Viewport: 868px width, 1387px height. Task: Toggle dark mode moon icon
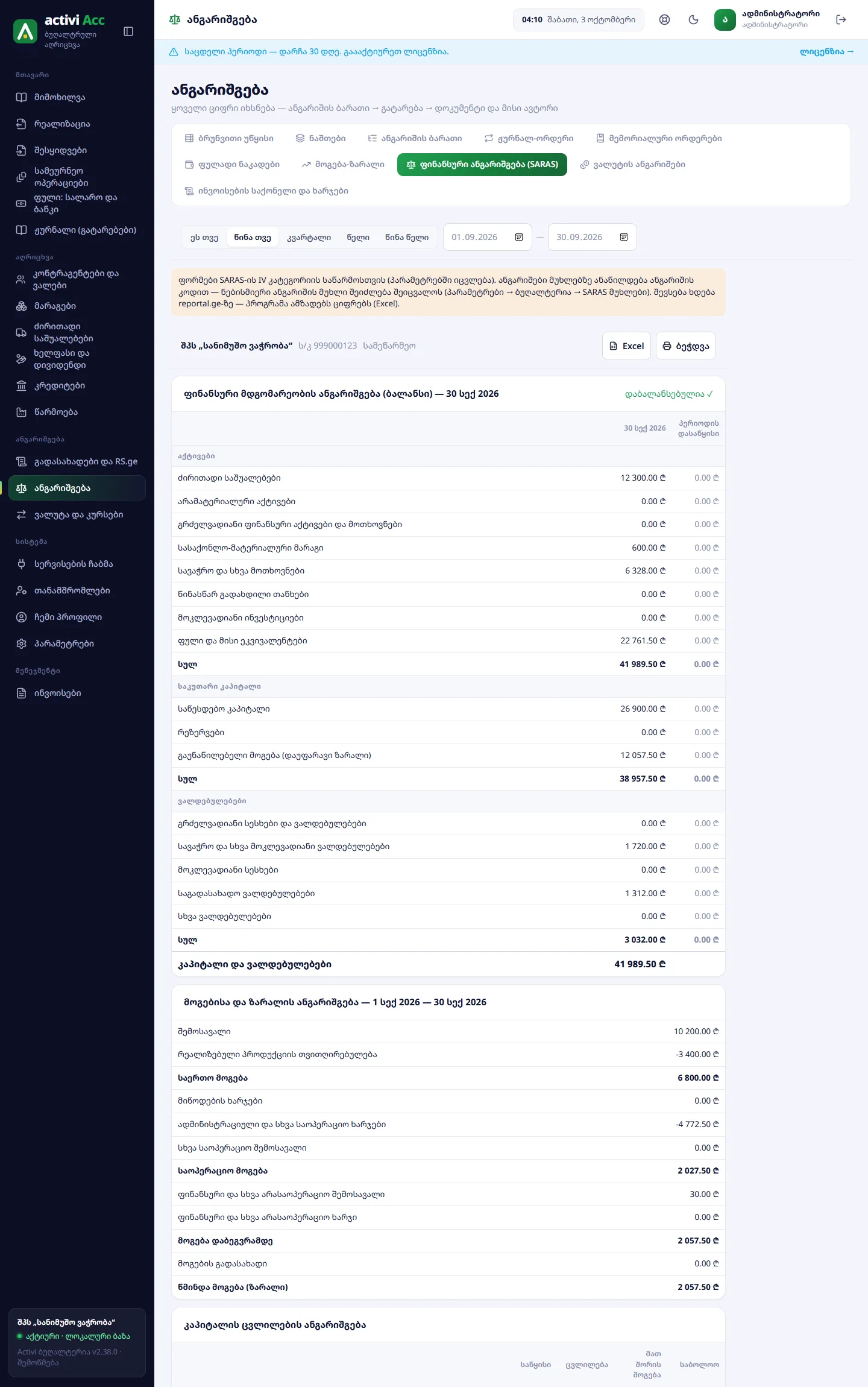(x=693, y=20)
